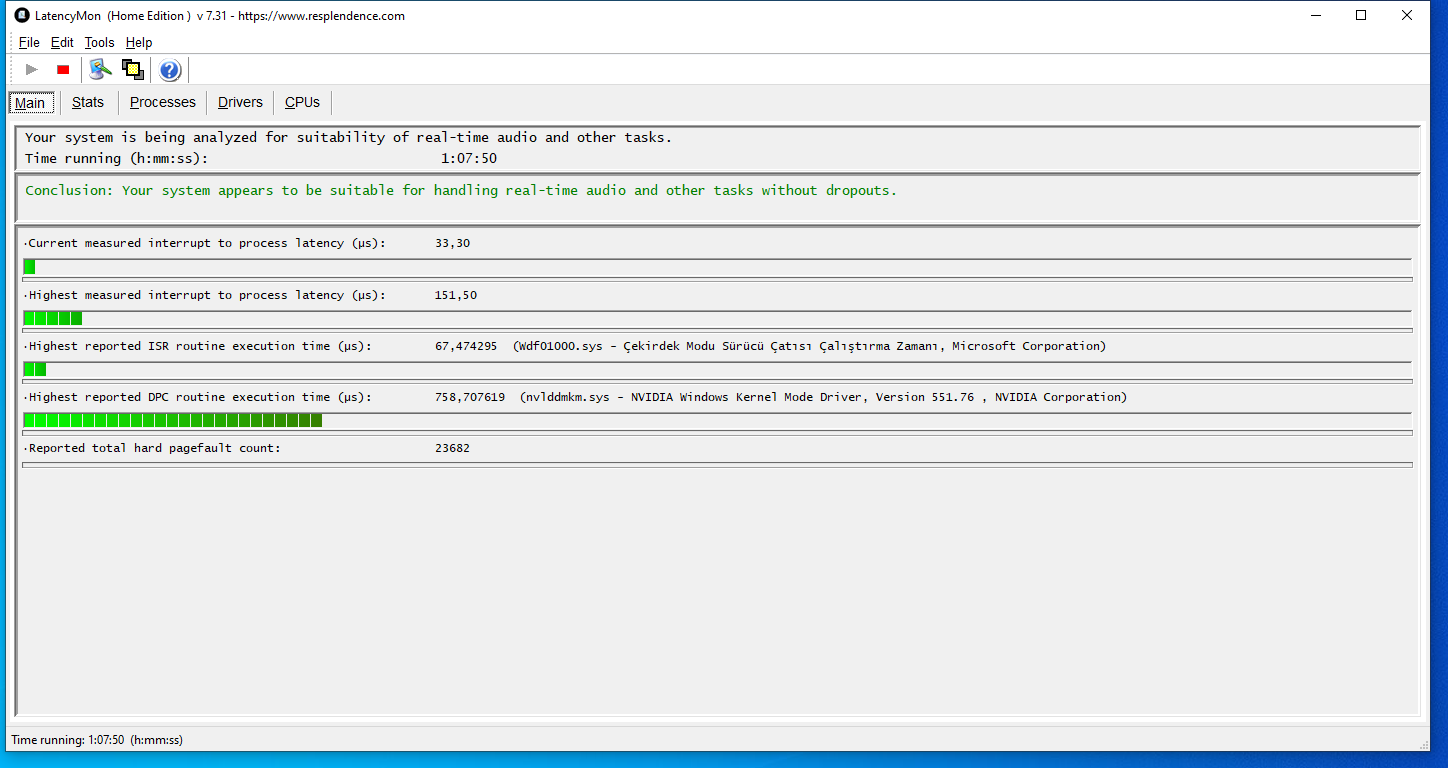Click the 1:07:50 time value in the main panel
The width and height of the screenshot is (1448, 768).
coord(469,158)
